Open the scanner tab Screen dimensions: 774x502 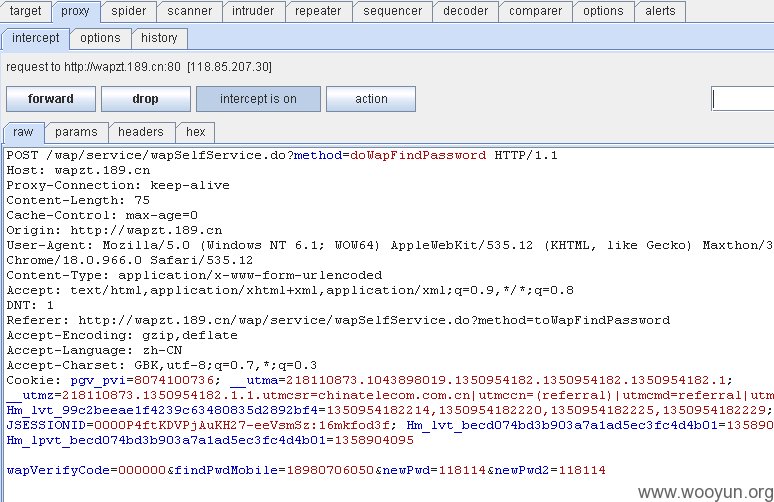tap(190, 11)
